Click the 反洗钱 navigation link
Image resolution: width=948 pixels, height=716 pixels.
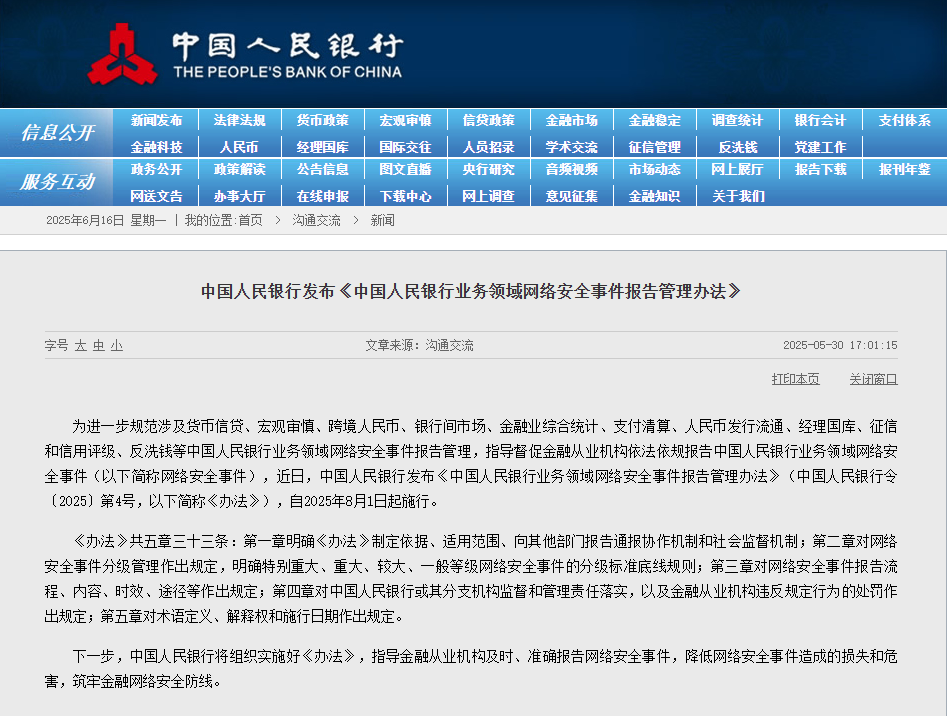(x=737, y=146)
